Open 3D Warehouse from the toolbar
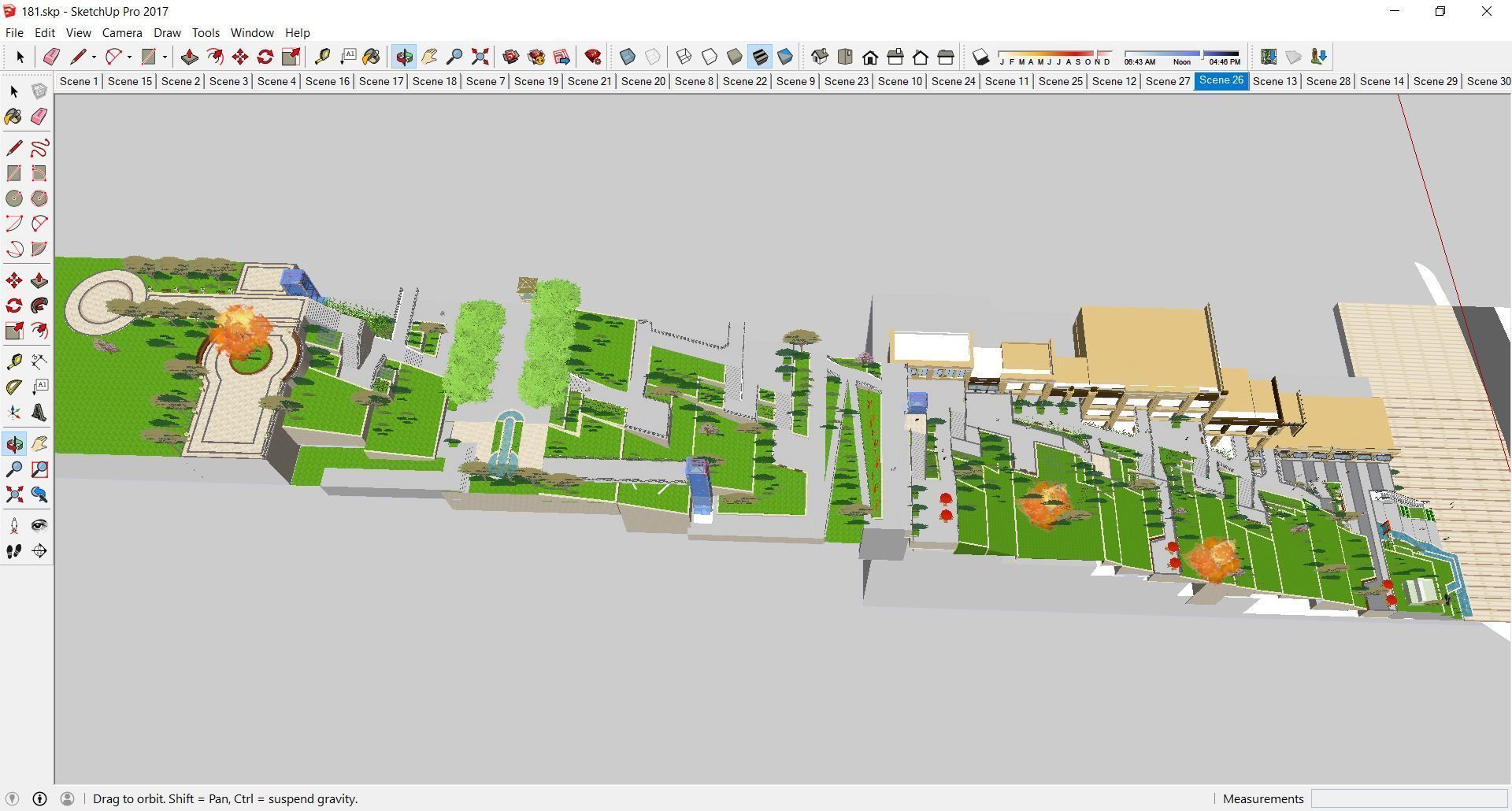 (511, 57)
